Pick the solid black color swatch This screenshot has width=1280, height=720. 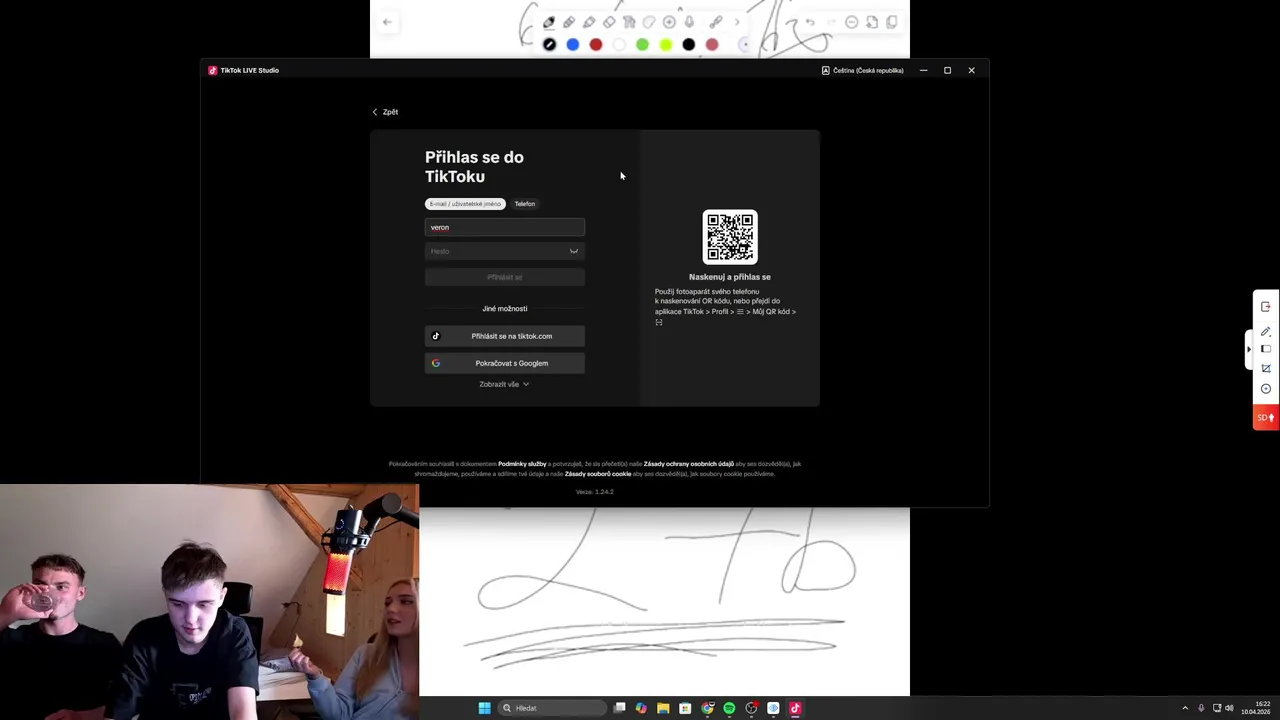(x=688, y=45)
